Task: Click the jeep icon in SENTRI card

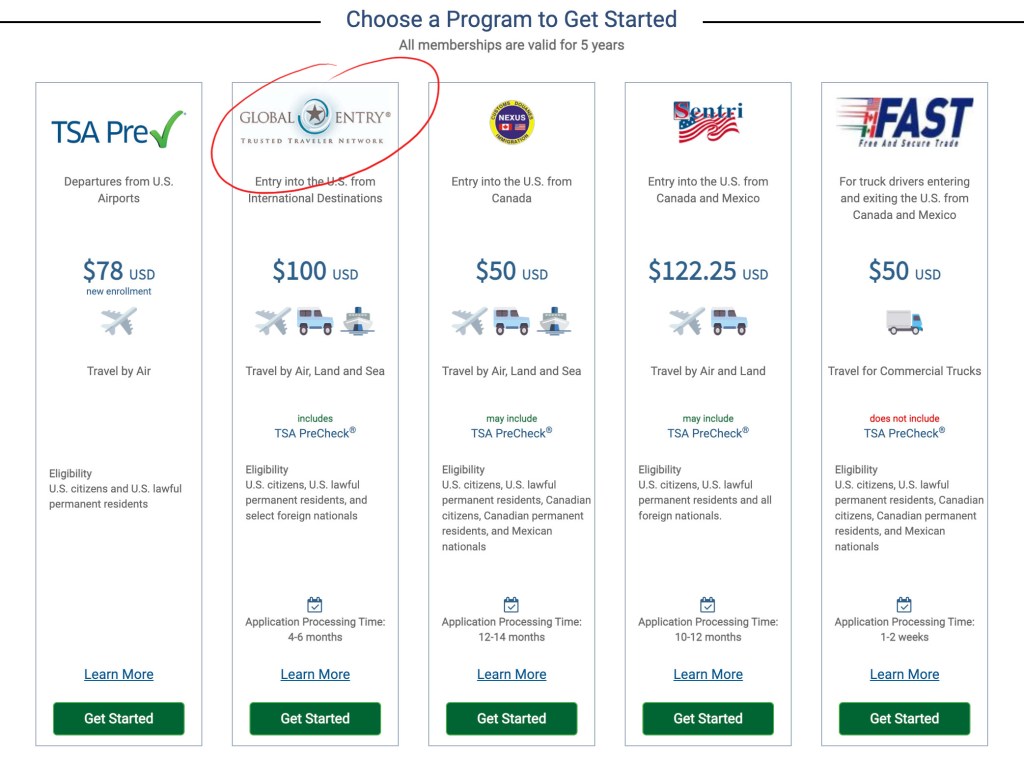Action: point(729,321)
